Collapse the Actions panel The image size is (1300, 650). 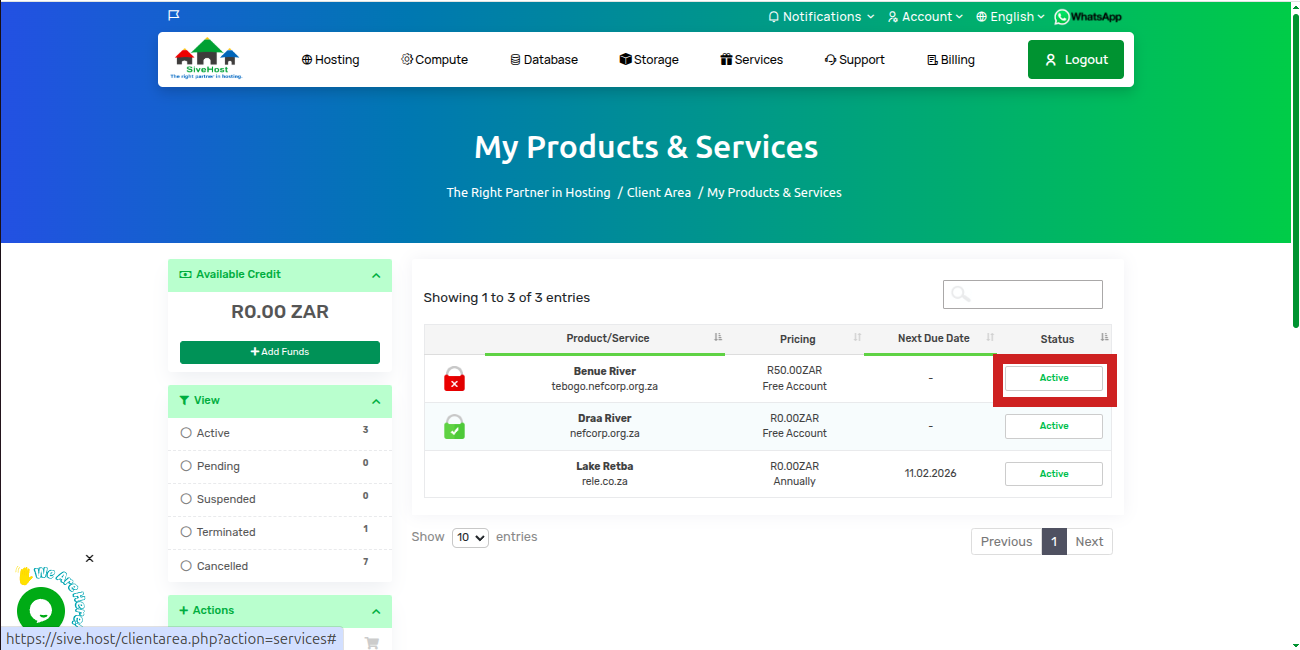[376, 611]
